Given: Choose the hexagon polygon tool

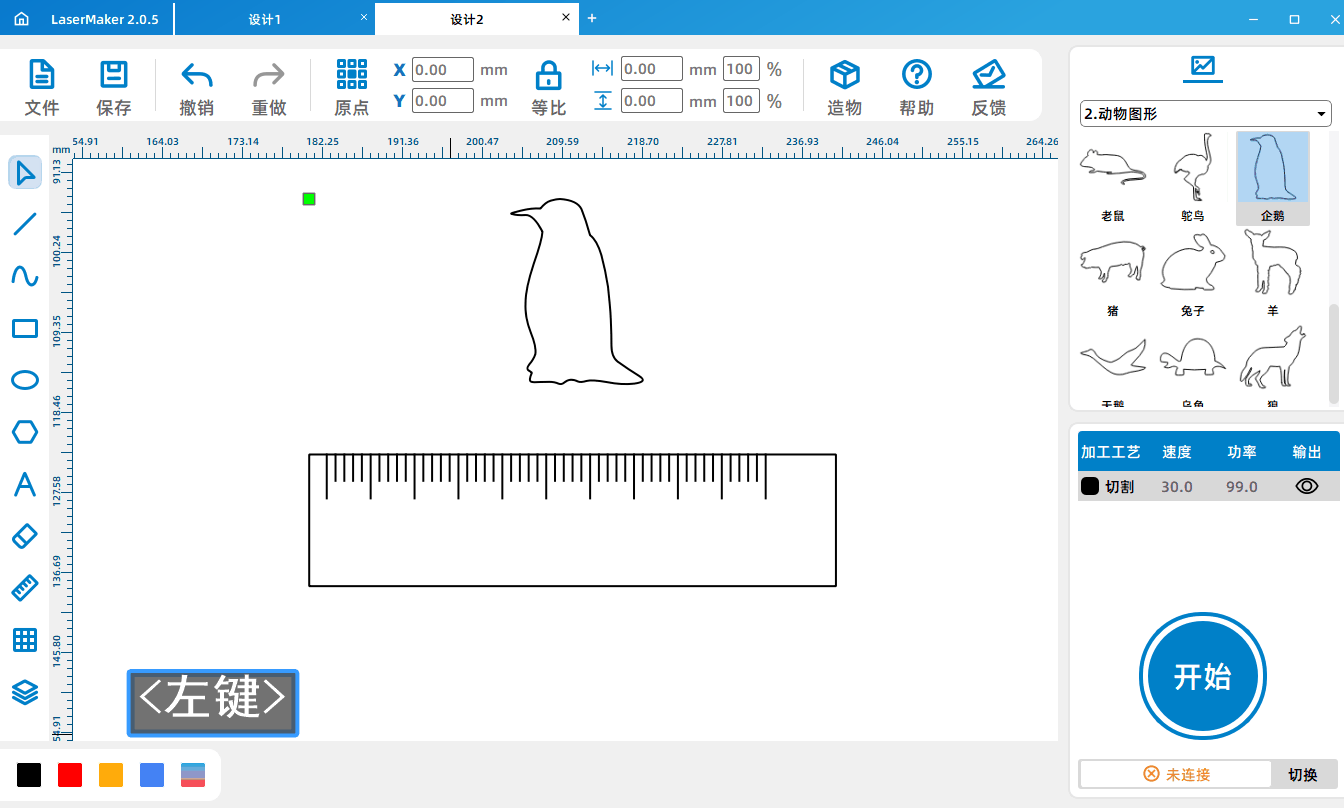Looking at the screenshot, I should pyautogui.click(x=25, y=432).
